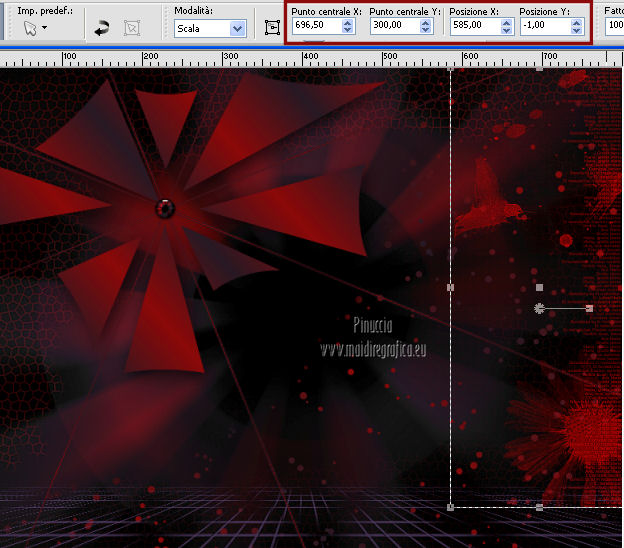
Task: Click the Punto centrale Y field
Action: point(395,26)
